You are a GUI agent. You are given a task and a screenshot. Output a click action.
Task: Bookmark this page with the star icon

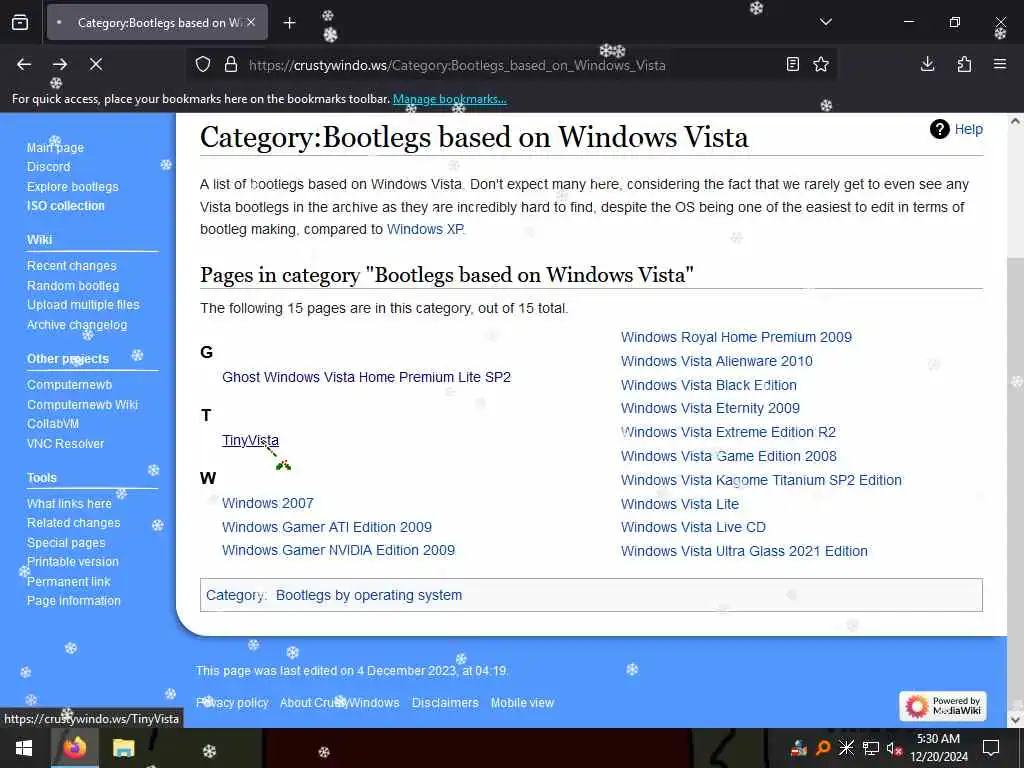click(821, 64)
